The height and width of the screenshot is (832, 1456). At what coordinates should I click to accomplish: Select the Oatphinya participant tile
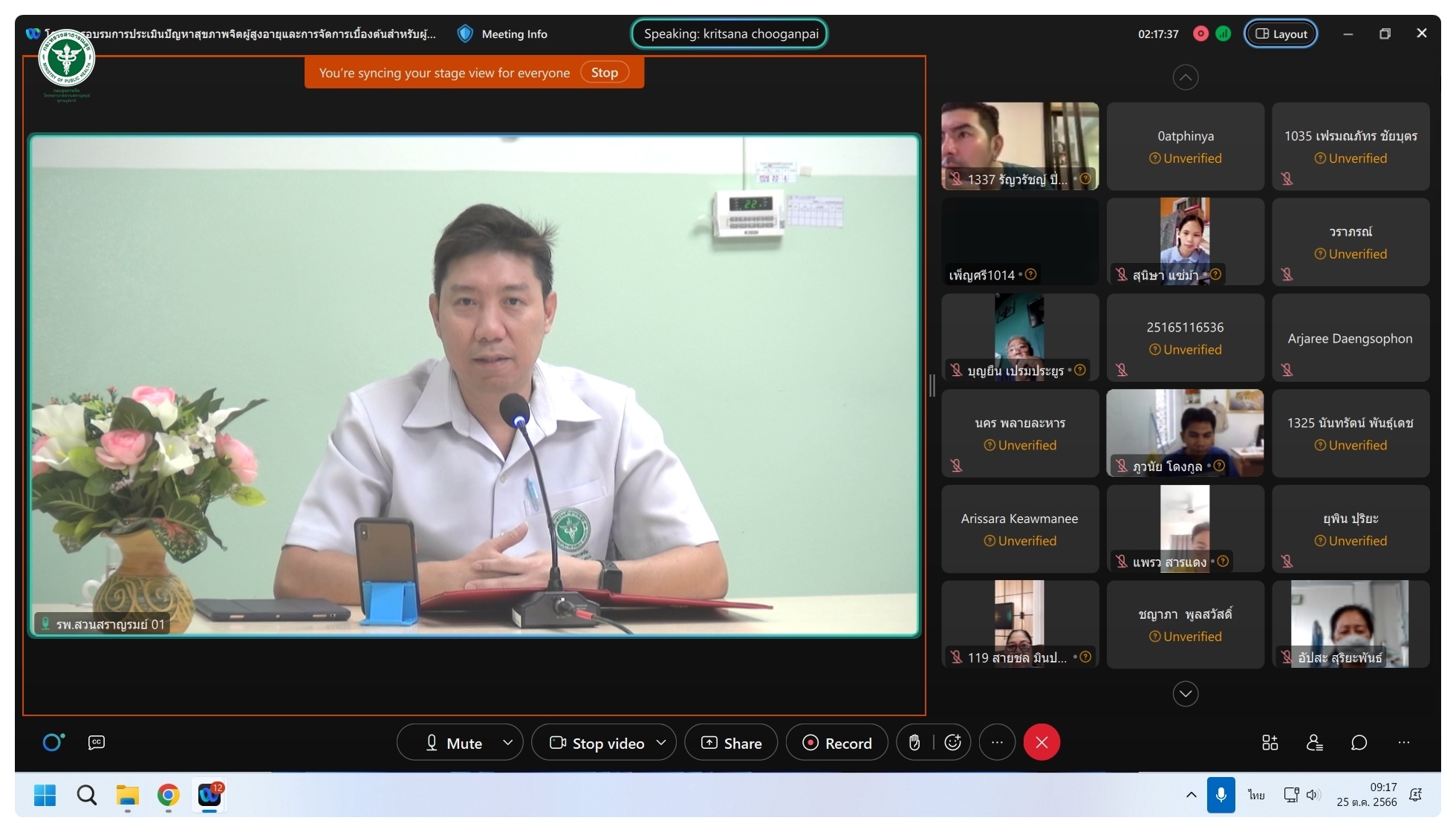(x=1185, y=146)
